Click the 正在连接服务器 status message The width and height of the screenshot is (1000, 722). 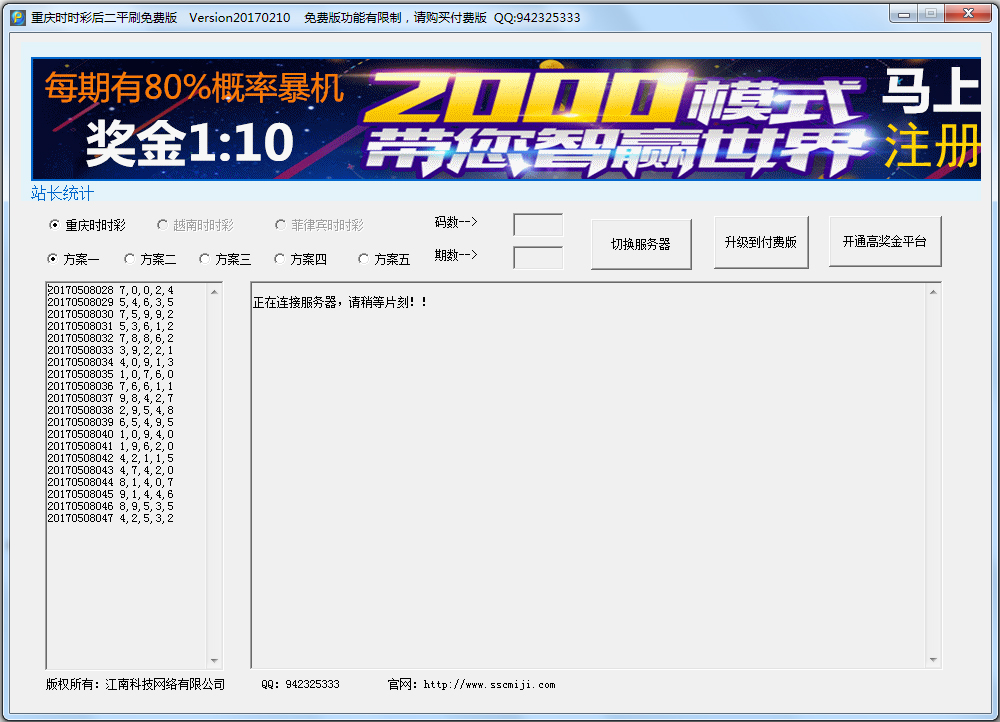click(x=340, y=302)
